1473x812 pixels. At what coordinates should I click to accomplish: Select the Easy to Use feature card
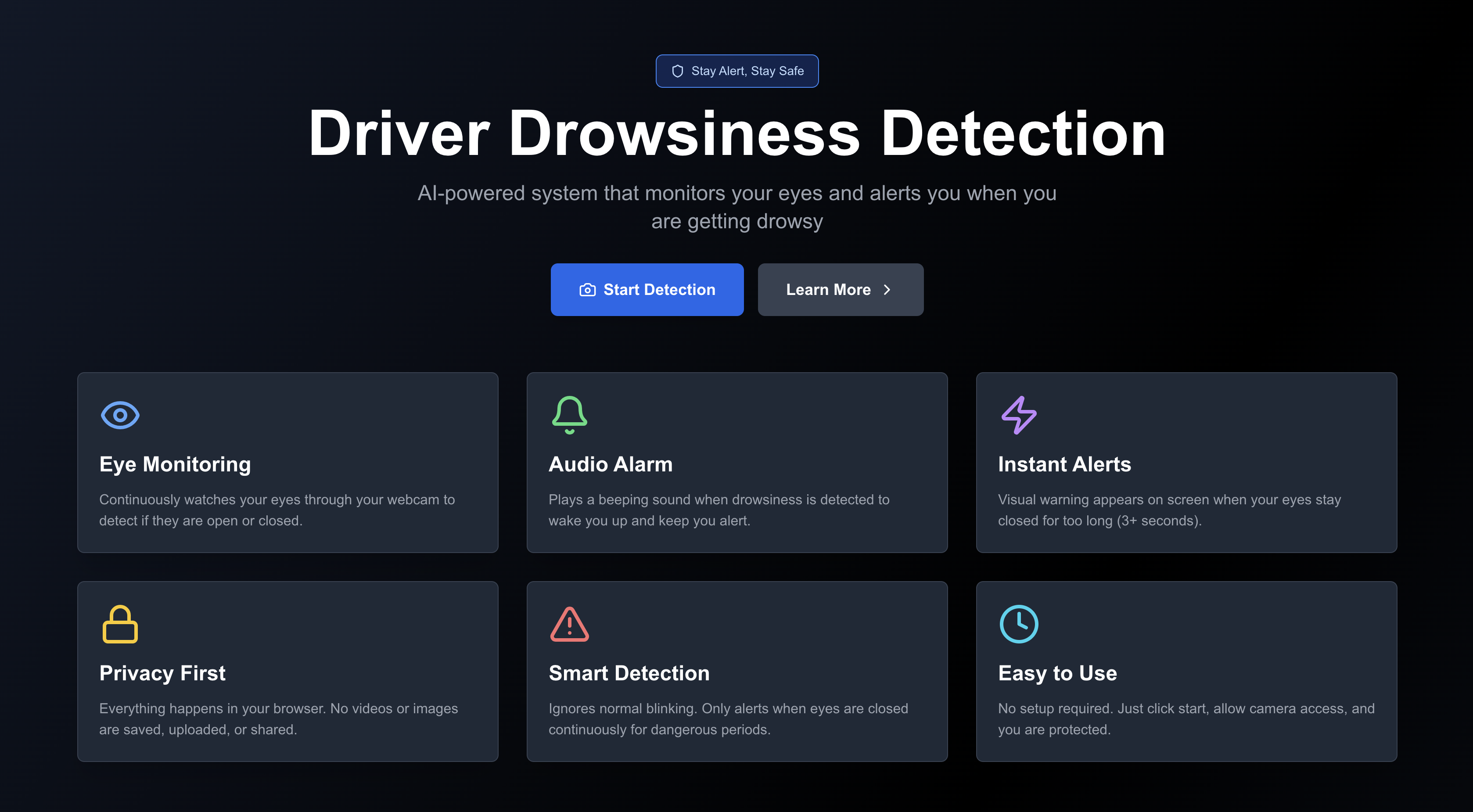(x=1186, y=672)
